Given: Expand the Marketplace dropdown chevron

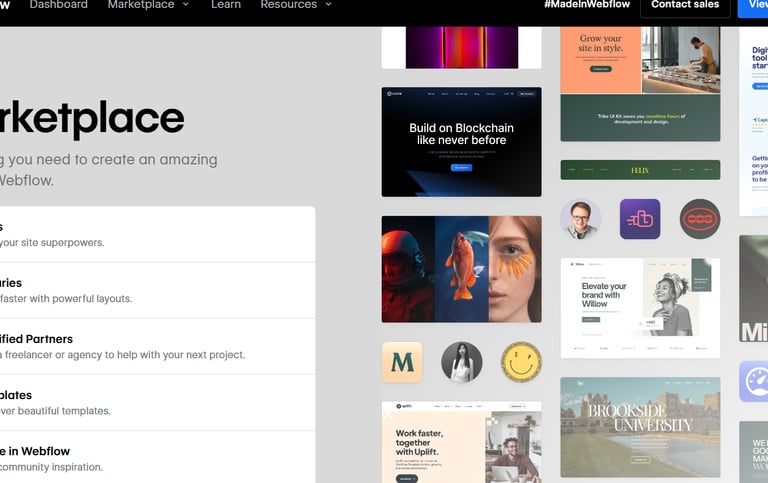Looking at the screenshot, I should tap(186, 5).
